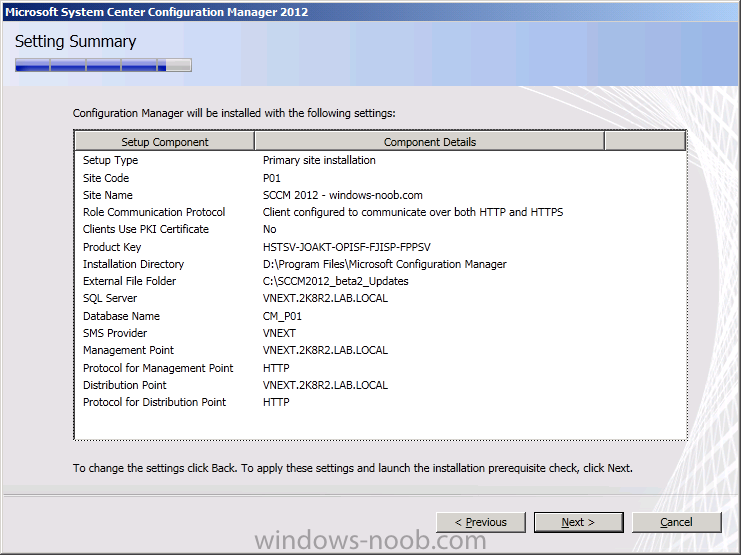This screenshot has width=741, height=555.
Task: Select the SQL Server VNEXT.2K8R2.LAB.LOCAL value
Action: coord(325,298)
